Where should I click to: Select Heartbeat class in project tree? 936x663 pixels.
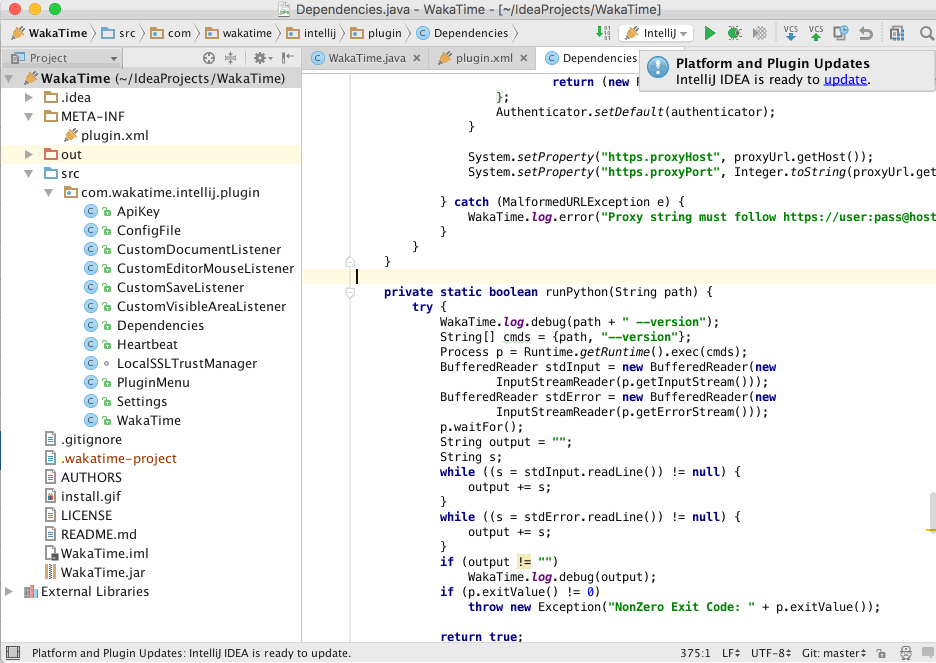click(147, 344)
